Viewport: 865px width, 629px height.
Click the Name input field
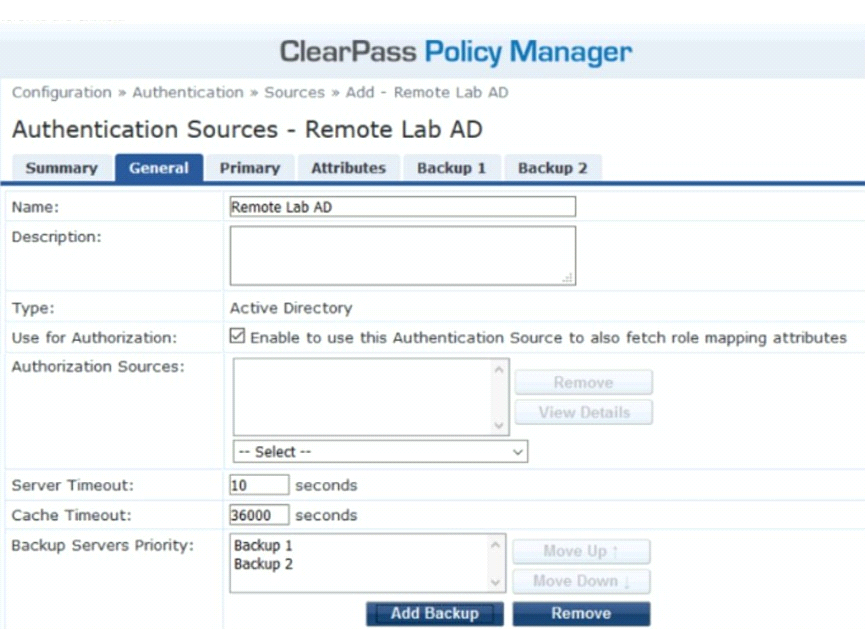pyautogui.click(x=403, y=207)
